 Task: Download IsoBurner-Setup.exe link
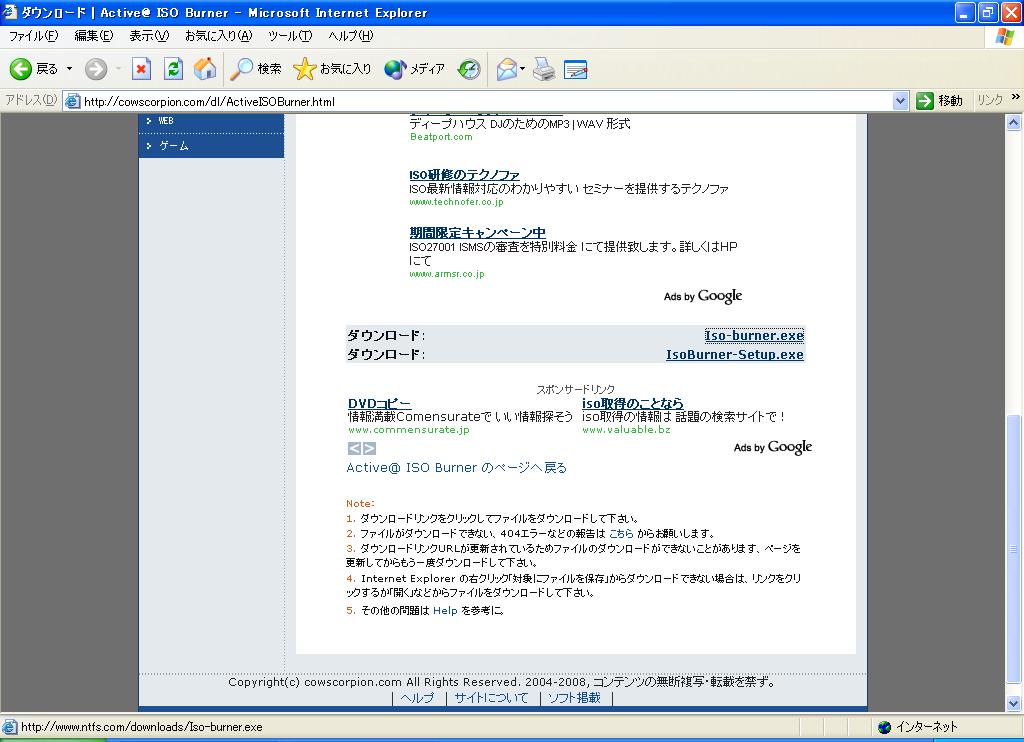click(735, 355)
